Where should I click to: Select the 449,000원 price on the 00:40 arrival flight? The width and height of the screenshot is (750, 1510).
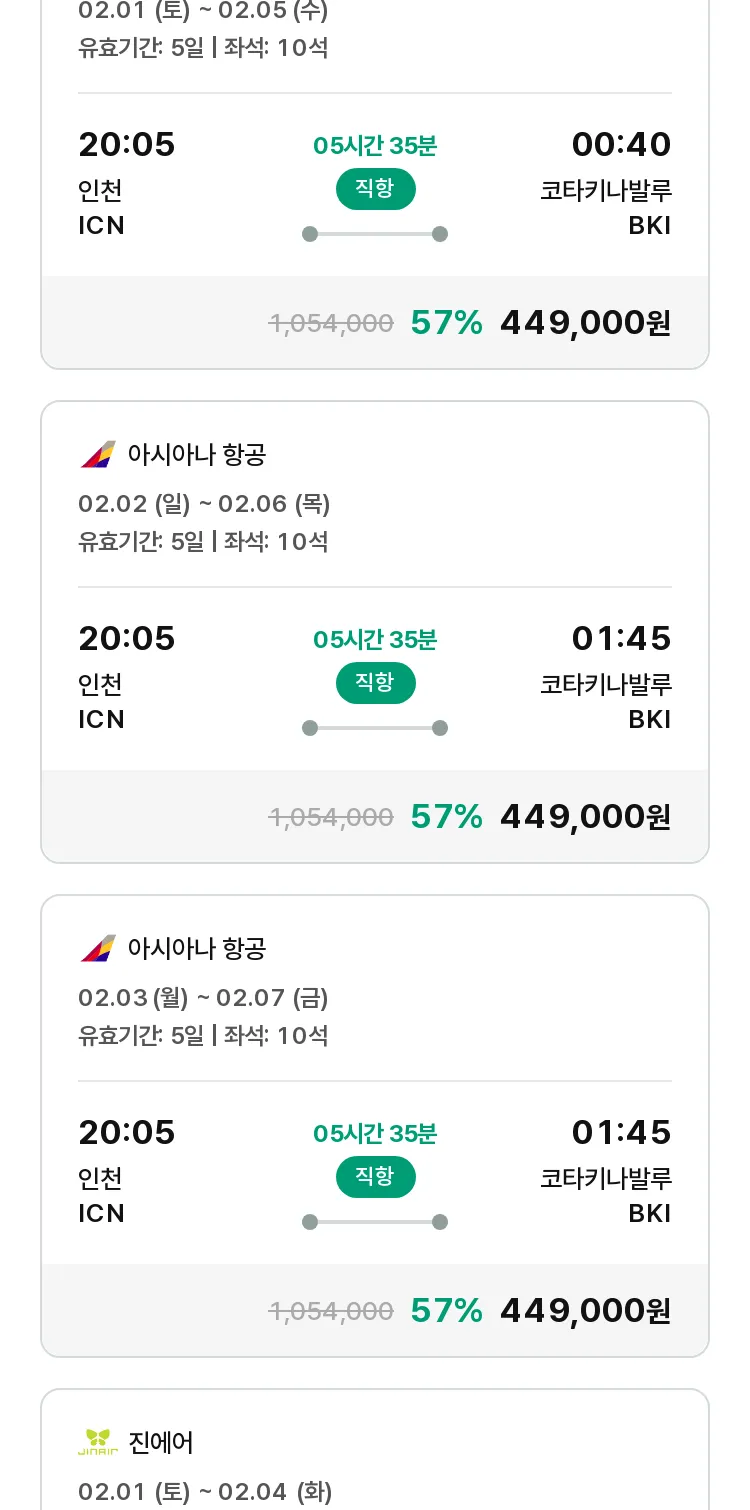(585, 323)
